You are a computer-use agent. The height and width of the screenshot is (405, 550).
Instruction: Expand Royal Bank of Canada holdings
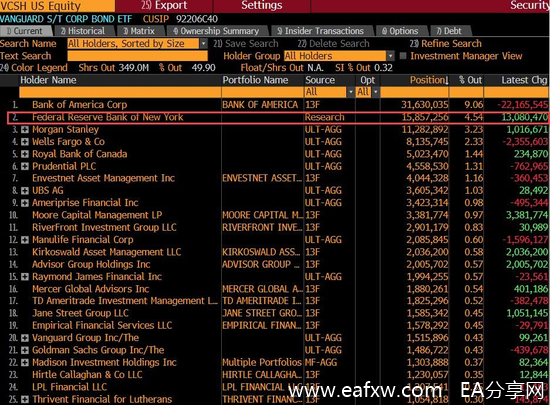pyautogui.click(x=25, y=154)
